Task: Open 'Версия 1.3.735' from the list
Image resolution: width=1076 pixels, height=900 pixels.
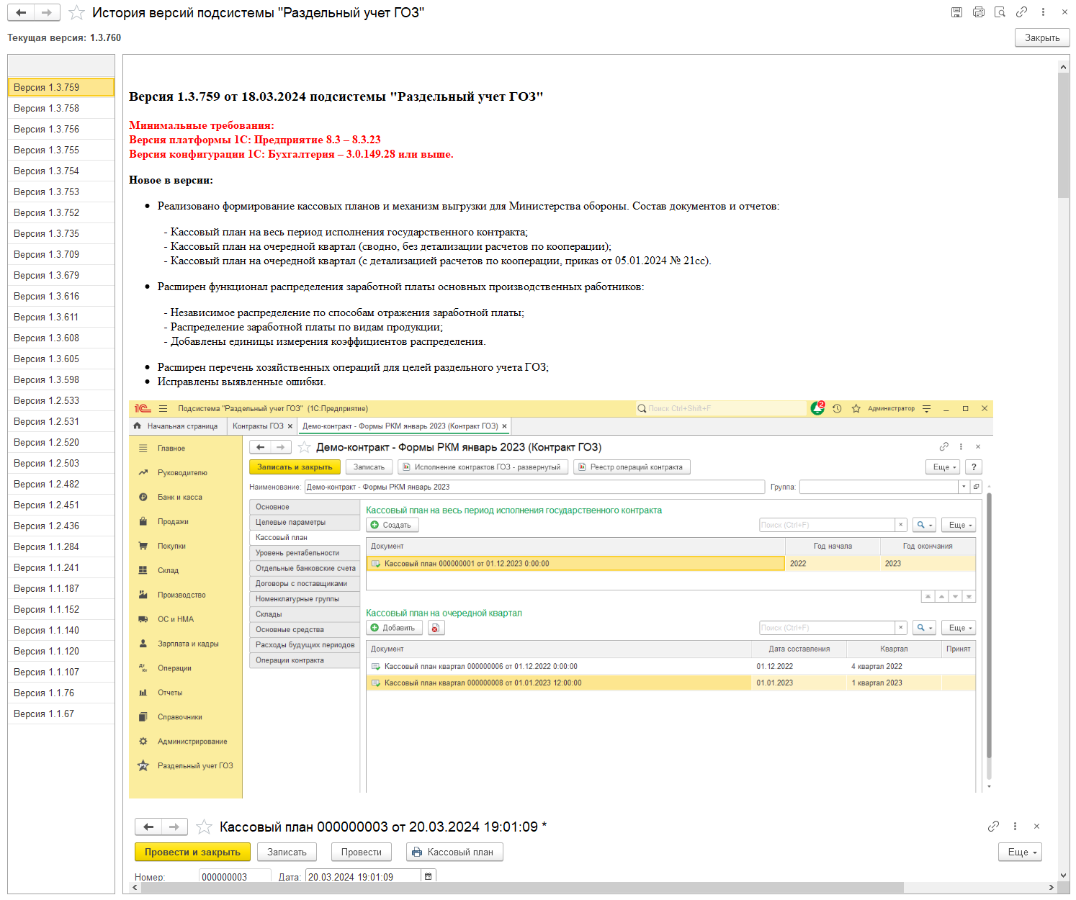Action: (61, 233)
